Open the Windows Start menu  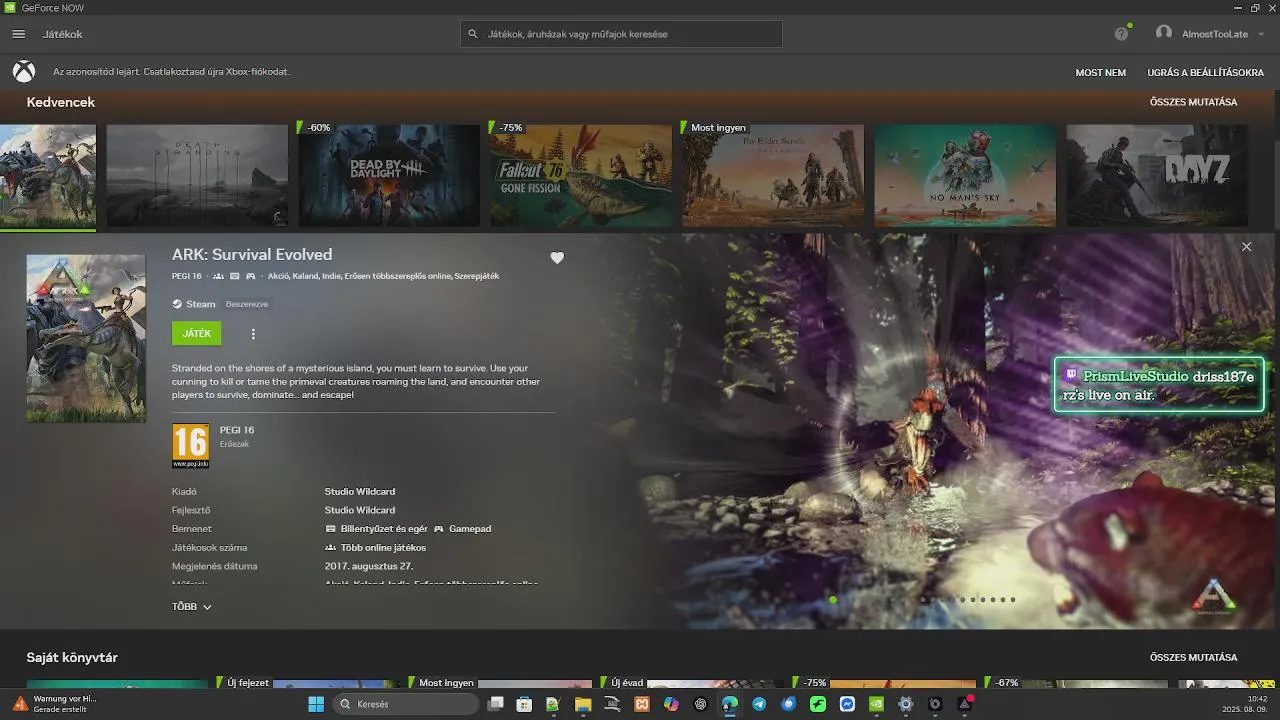[x=316, y=704]
